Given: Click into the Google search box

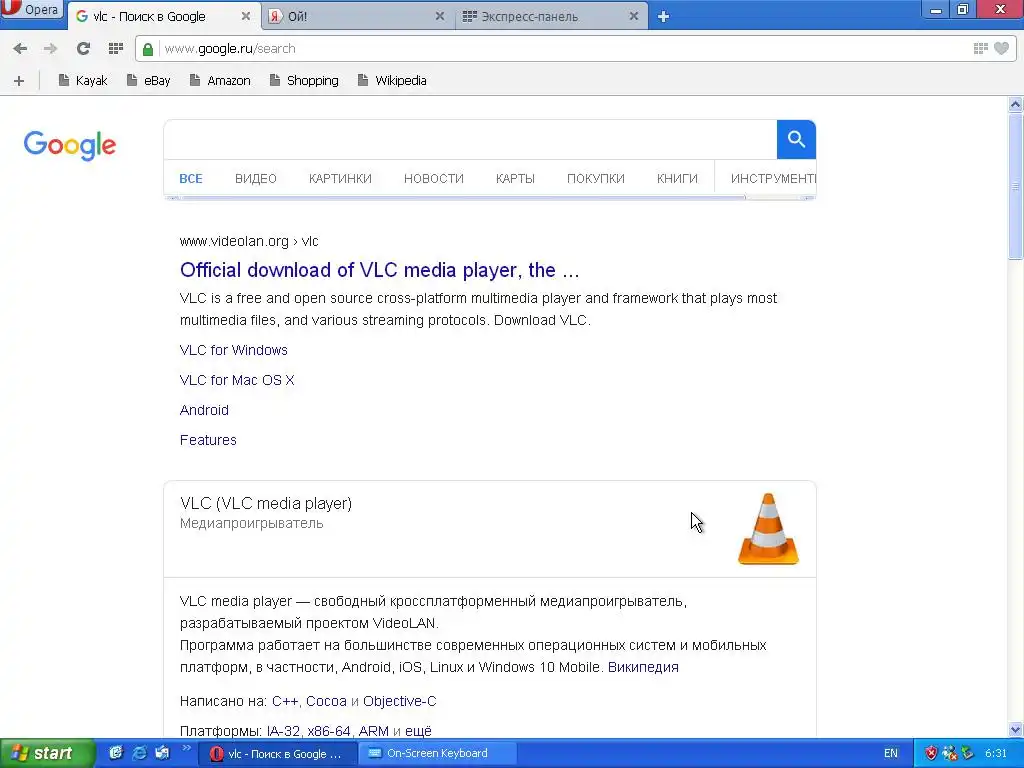Looking at the screenshot, I should [470, 139].
